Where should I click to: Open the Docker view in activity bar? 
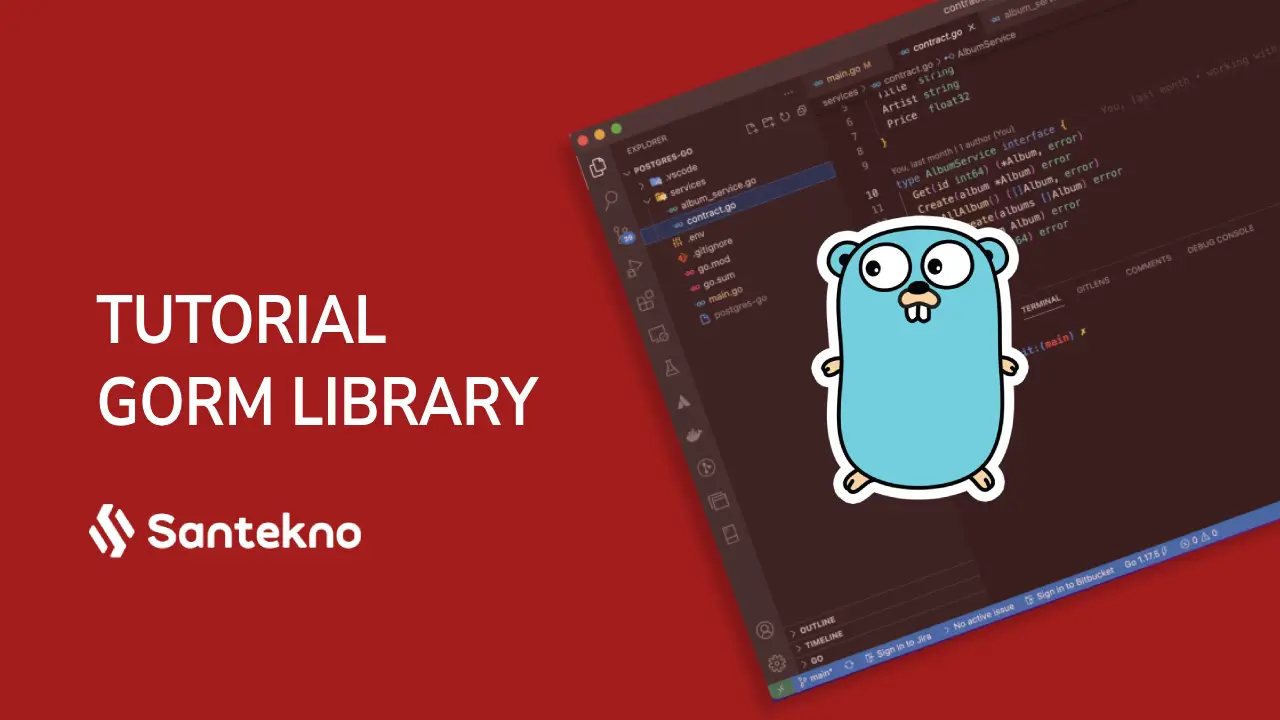[x=695, y=434]
